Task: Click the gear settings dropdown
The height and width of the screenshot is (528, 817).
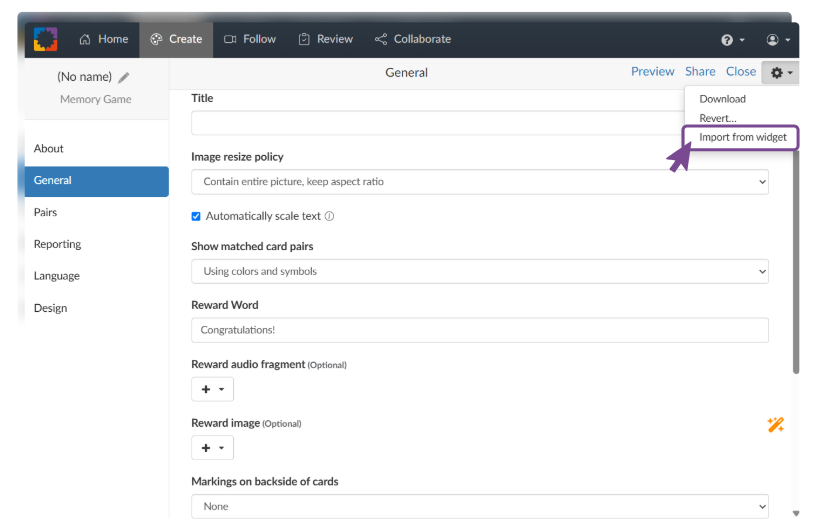Action: [x=781, y=73]
